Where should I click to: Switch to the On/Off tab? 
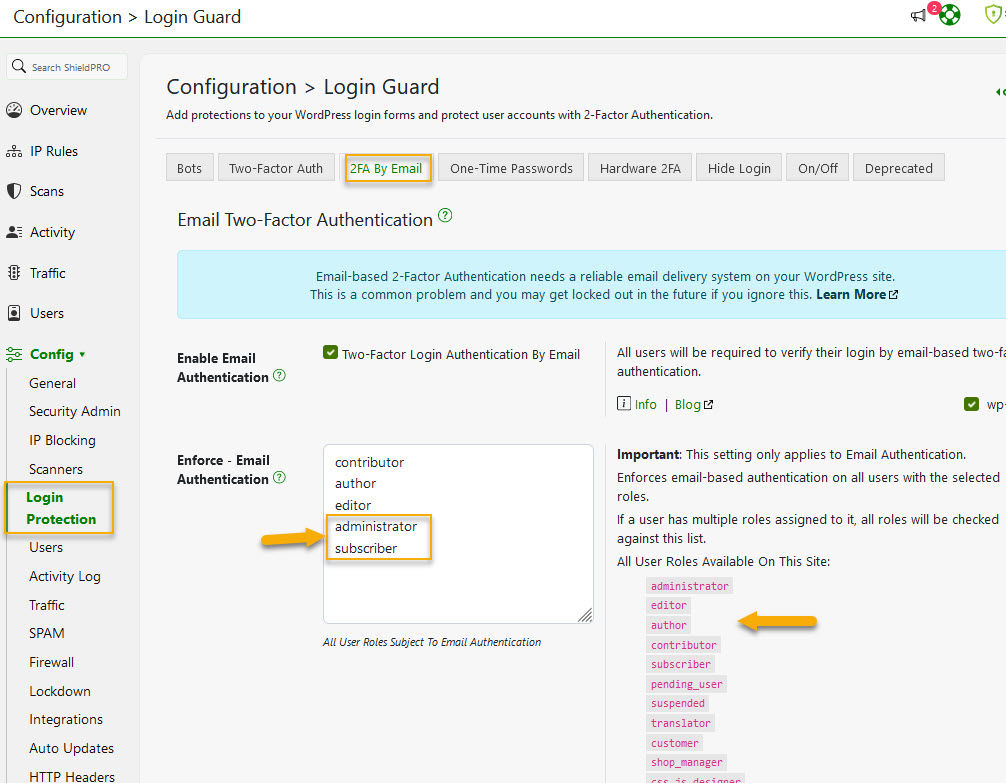point(818,168)
